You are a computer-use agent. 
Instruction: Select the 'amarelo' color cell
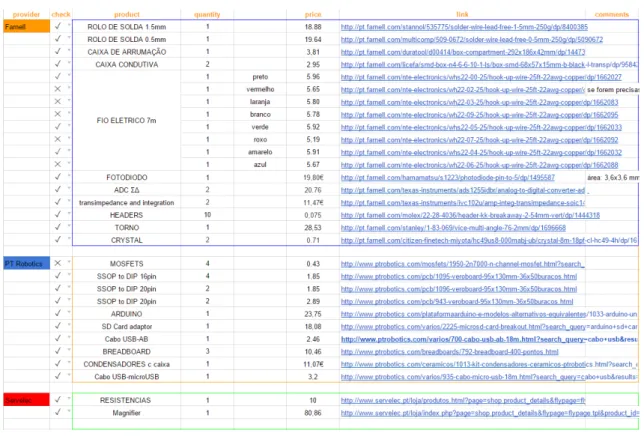[x=260, y=152]
